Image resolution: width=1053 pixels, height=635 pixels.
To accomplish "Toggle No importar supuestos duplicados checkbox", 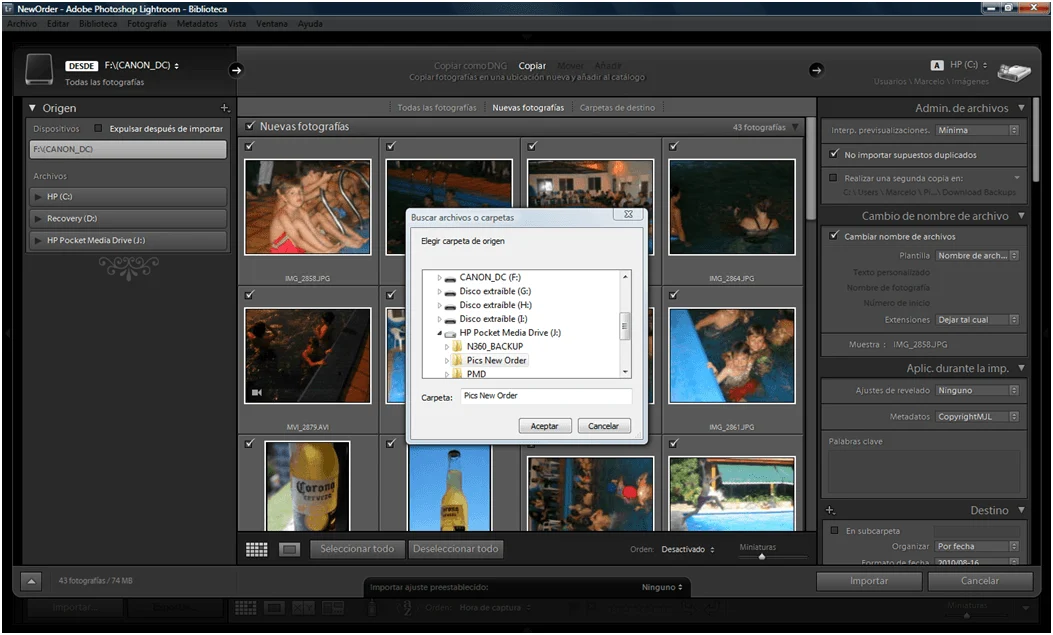I will pos(833,154).
